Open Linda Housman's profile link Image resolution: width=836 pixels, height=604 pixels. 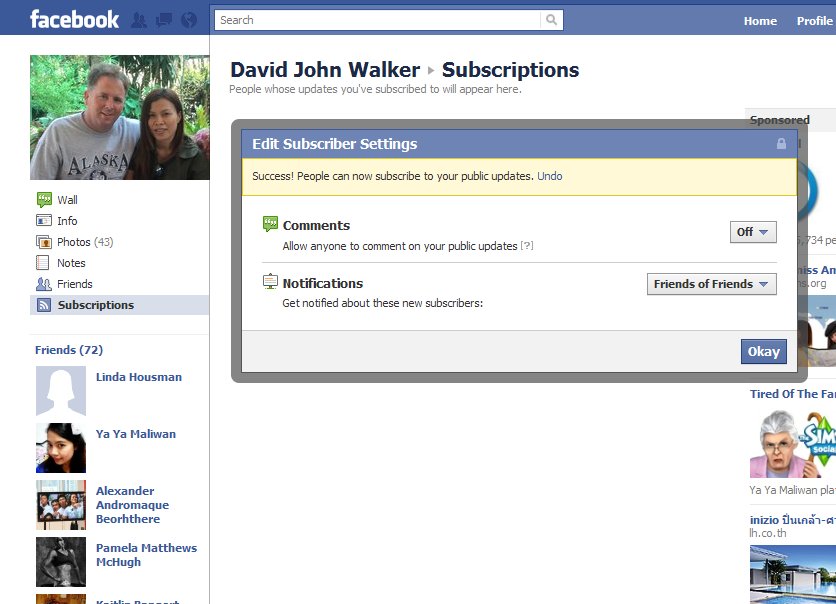tap(139, 377)
